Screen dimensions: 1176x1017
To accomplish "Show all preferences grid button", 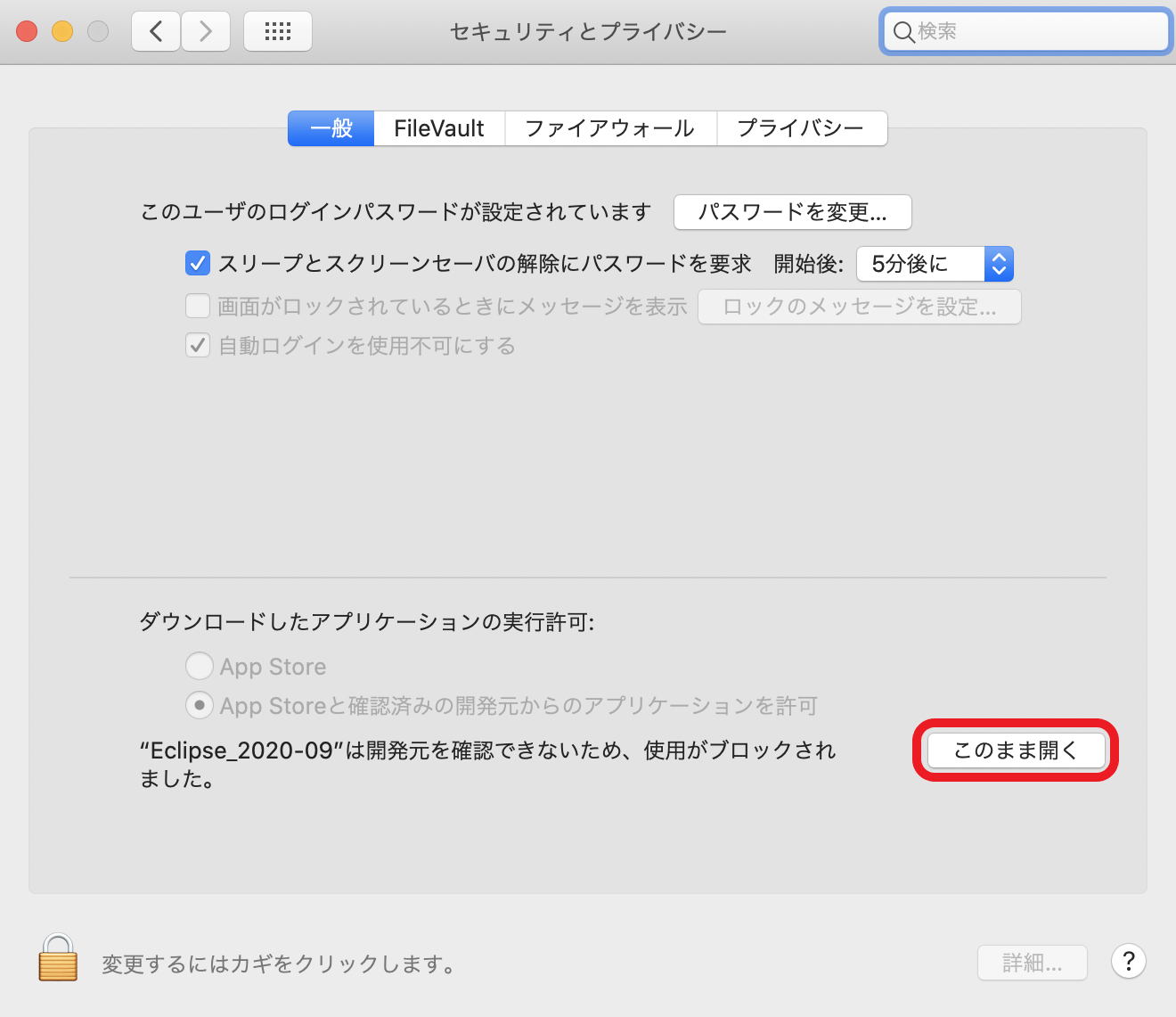I will click(x=278, y=31).
